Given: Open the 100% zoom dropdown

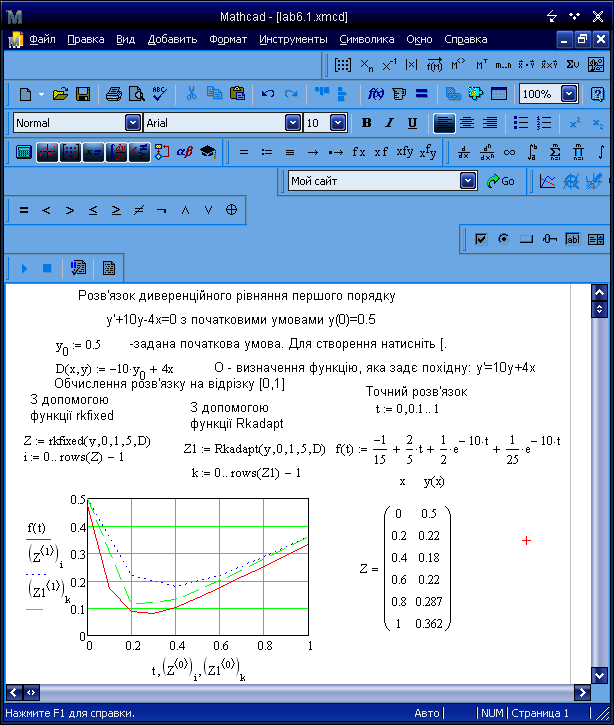Looking at the screenshot, I should (569, 94).
